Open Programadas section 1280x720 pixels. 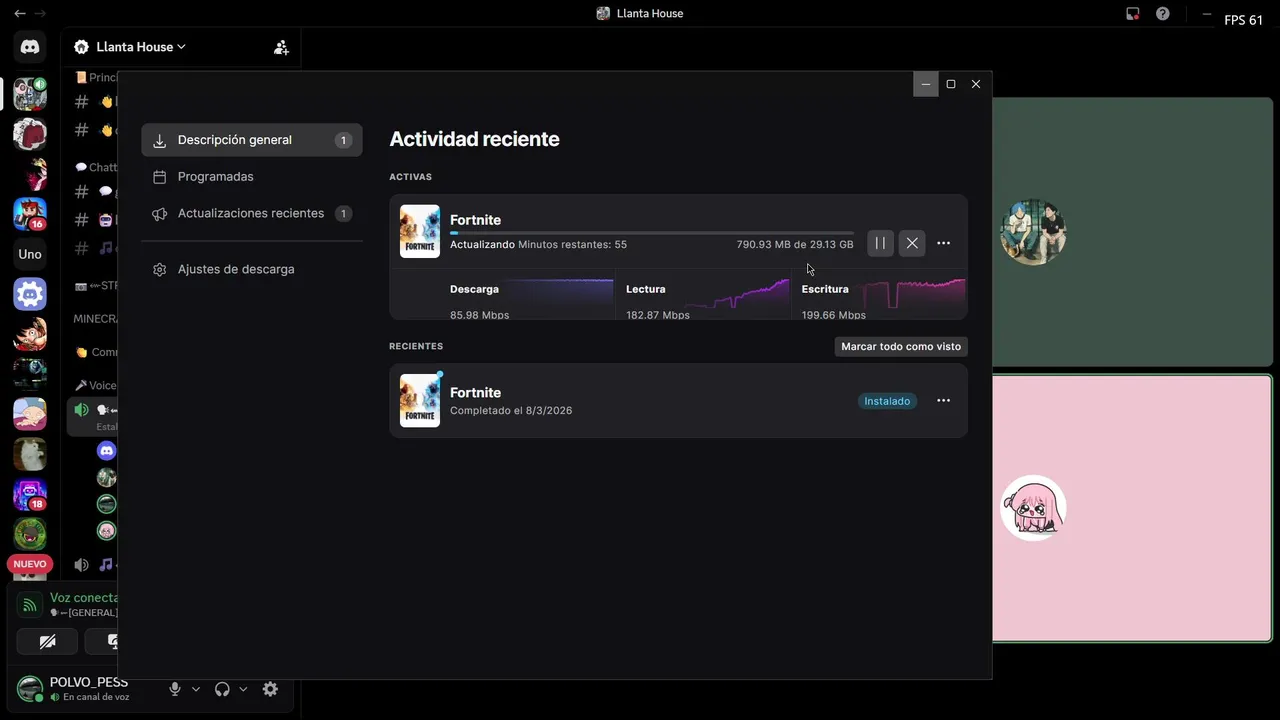(252, 177)
